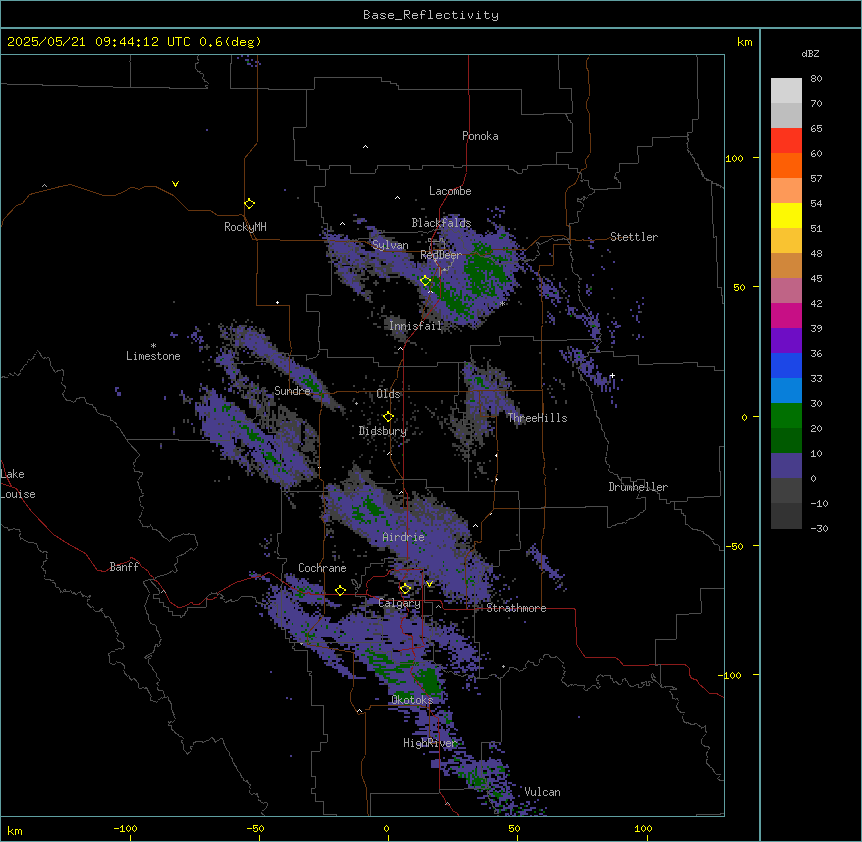Click the yellow diamond marker right of Cochrane
The width and height of the screenshot is (862, 842).
[x=340, y=591]
